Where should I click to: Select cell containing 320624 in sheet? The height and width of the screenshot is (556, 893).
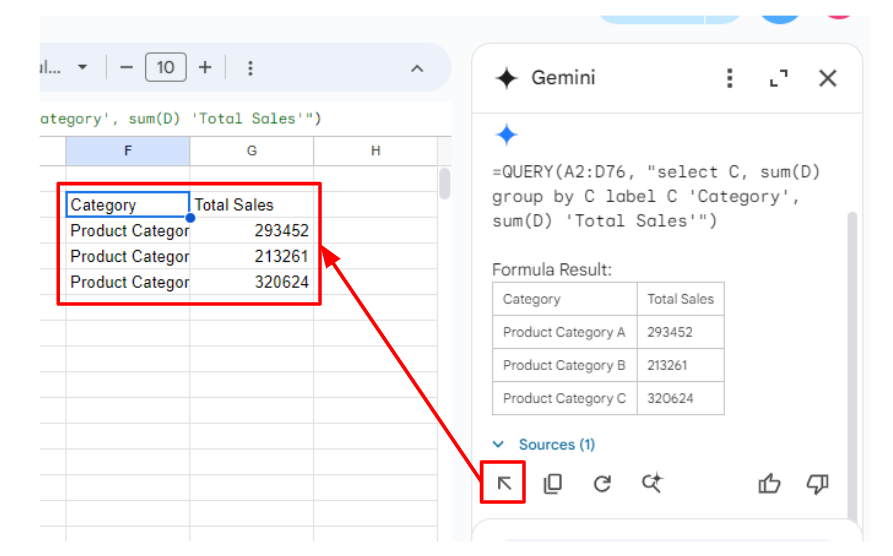pyautogui.click(x=252, y=282)
